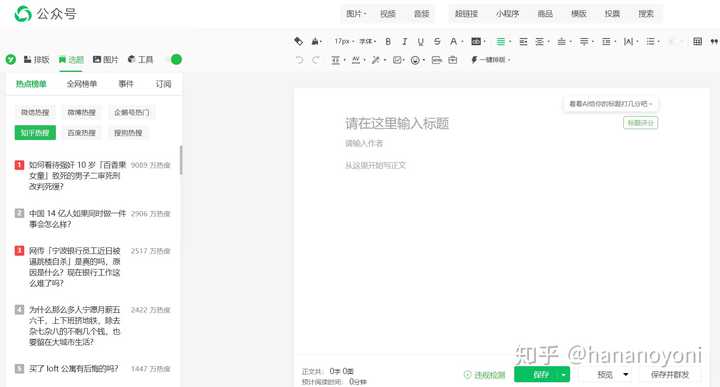Open the 全网榜单 tab

click(82, 84)
